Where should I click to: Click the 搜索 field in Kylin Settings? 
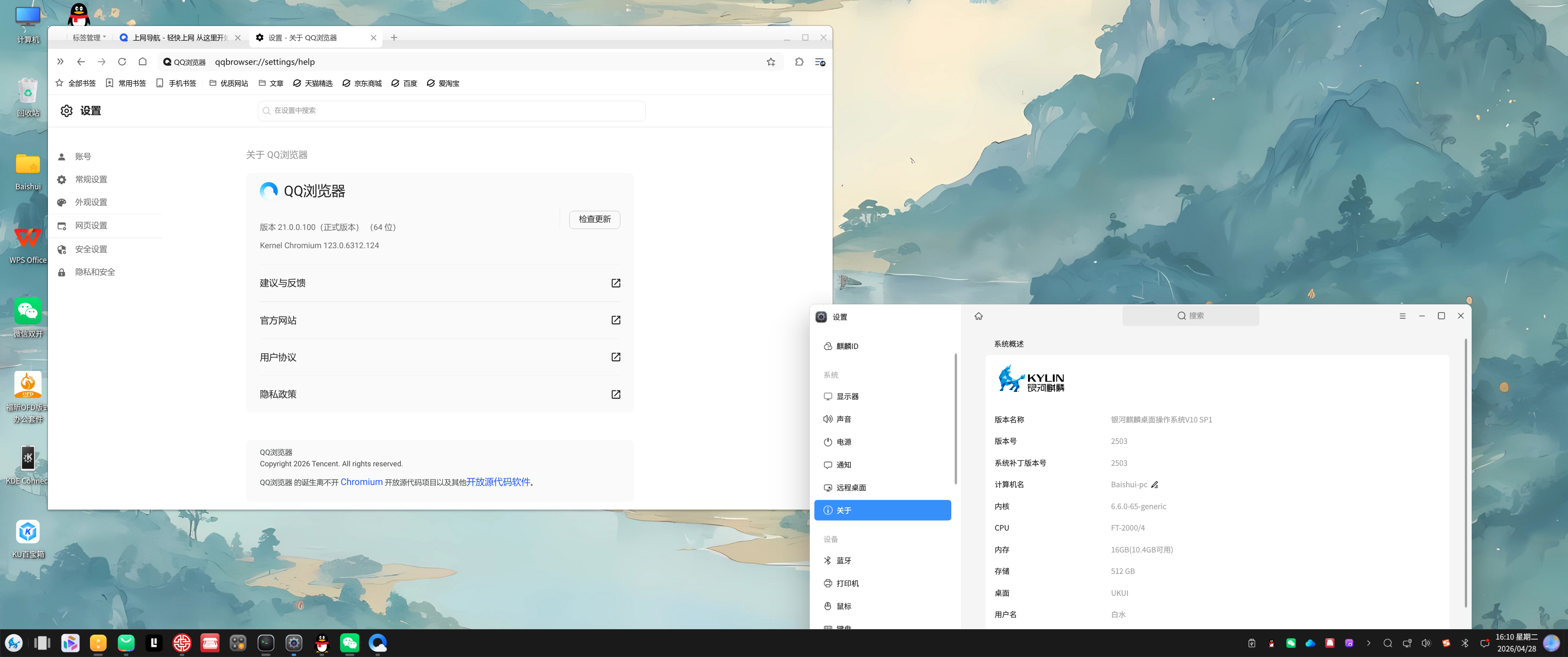tap(1190, 316)
